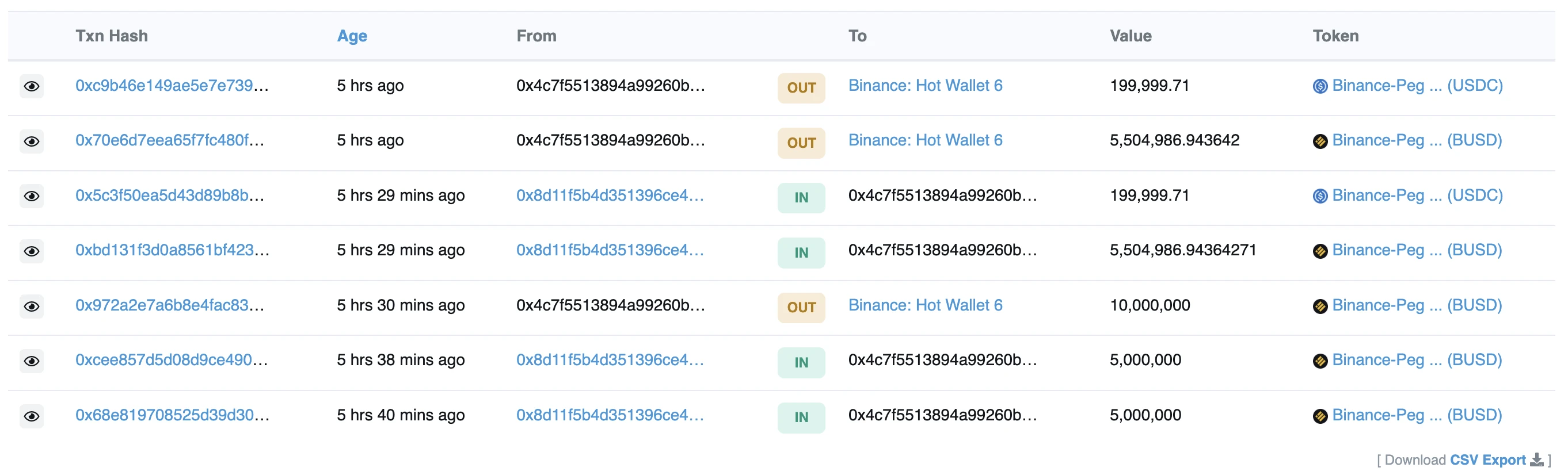
Task: Click the IN badge on last row
Action: tap(801, 417)
